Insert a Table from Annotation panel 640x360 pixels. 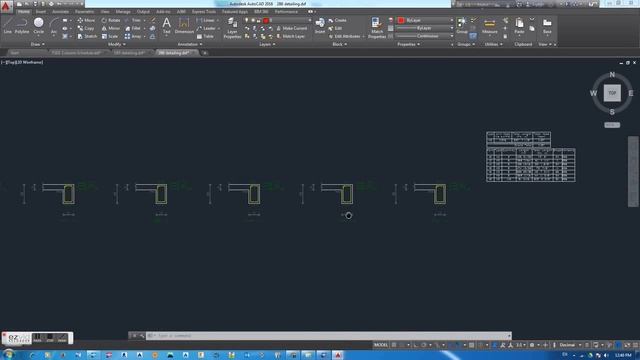click(x=205, y=36)
